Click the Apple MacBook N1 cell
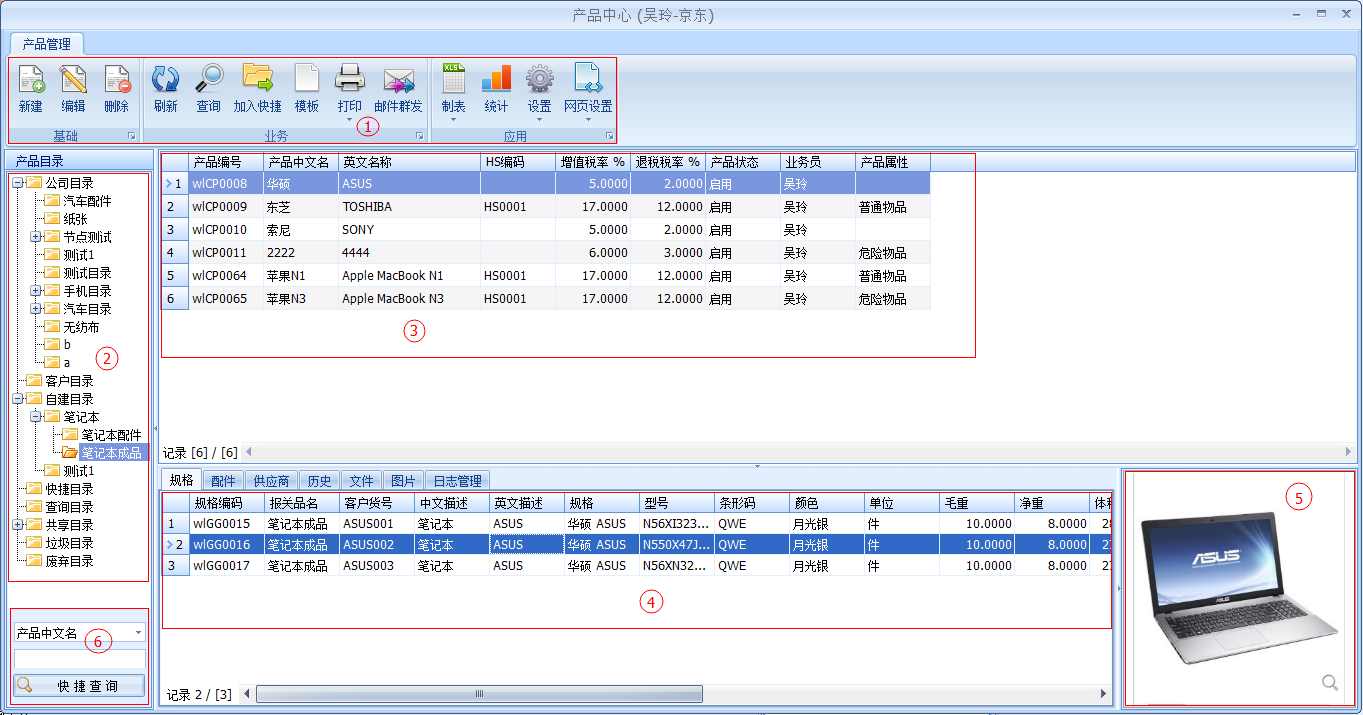 coord(410,276)
